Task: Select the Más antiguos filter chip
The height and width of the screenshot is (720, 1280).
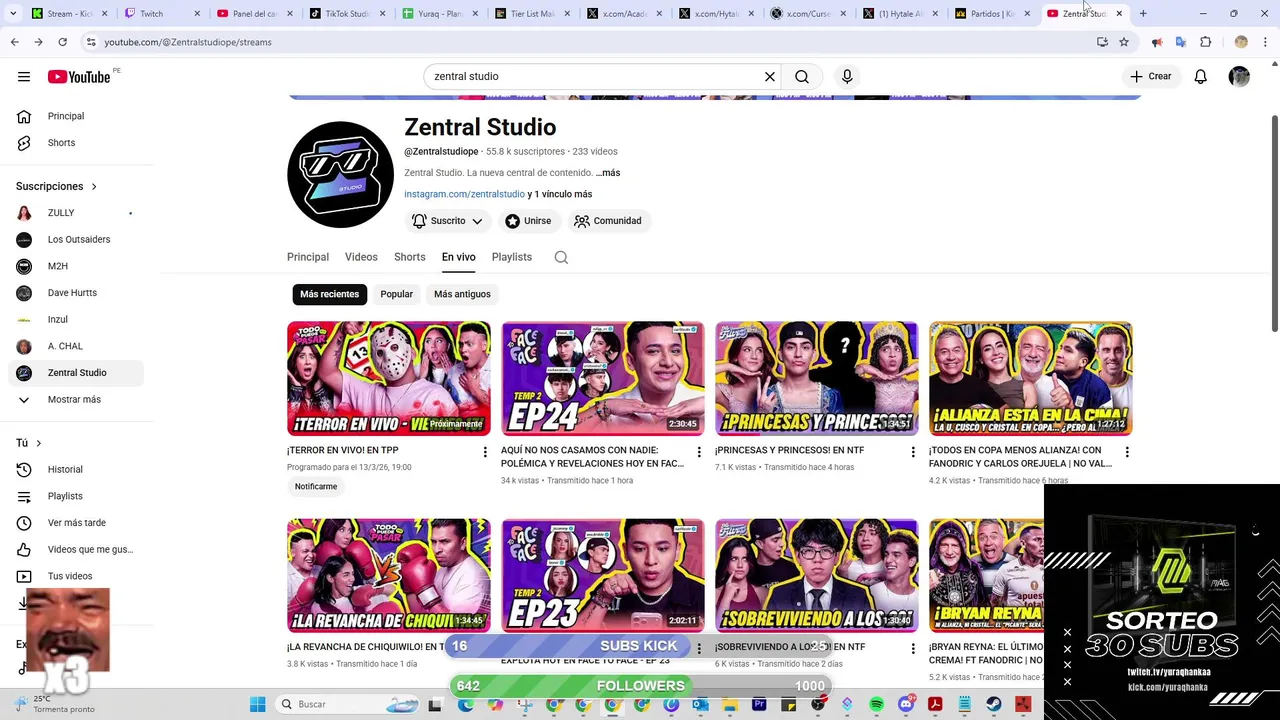Action: pyautogui.click(x=462, y=294)
